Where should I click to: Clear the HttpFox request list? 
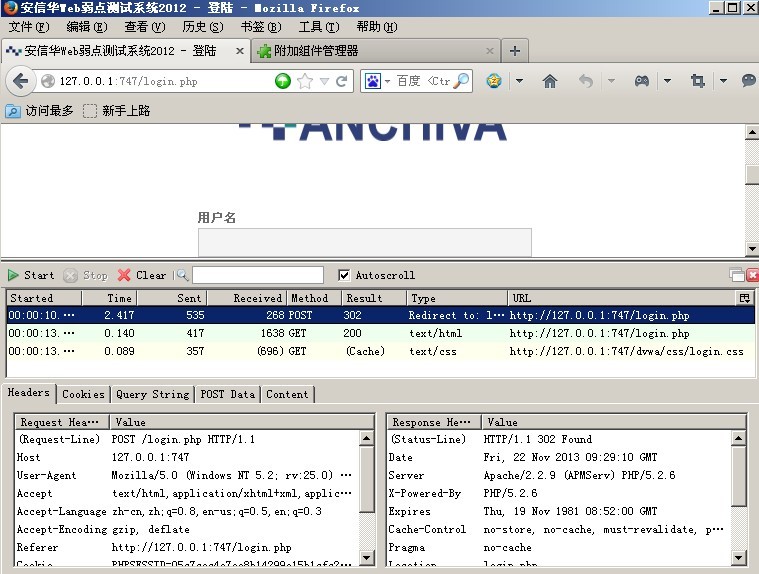click(x=142, y=275)
